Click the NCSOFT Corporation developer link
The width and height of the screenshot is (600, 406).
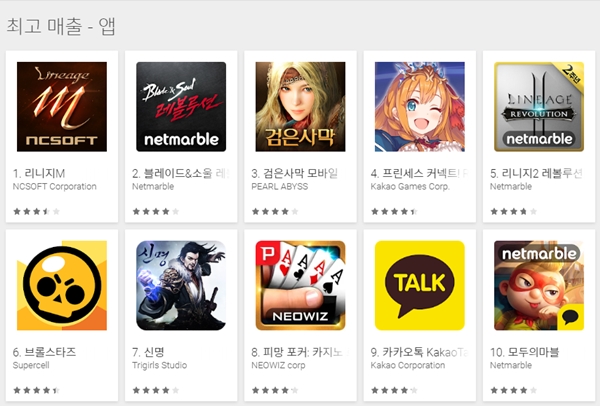point(55,187)
